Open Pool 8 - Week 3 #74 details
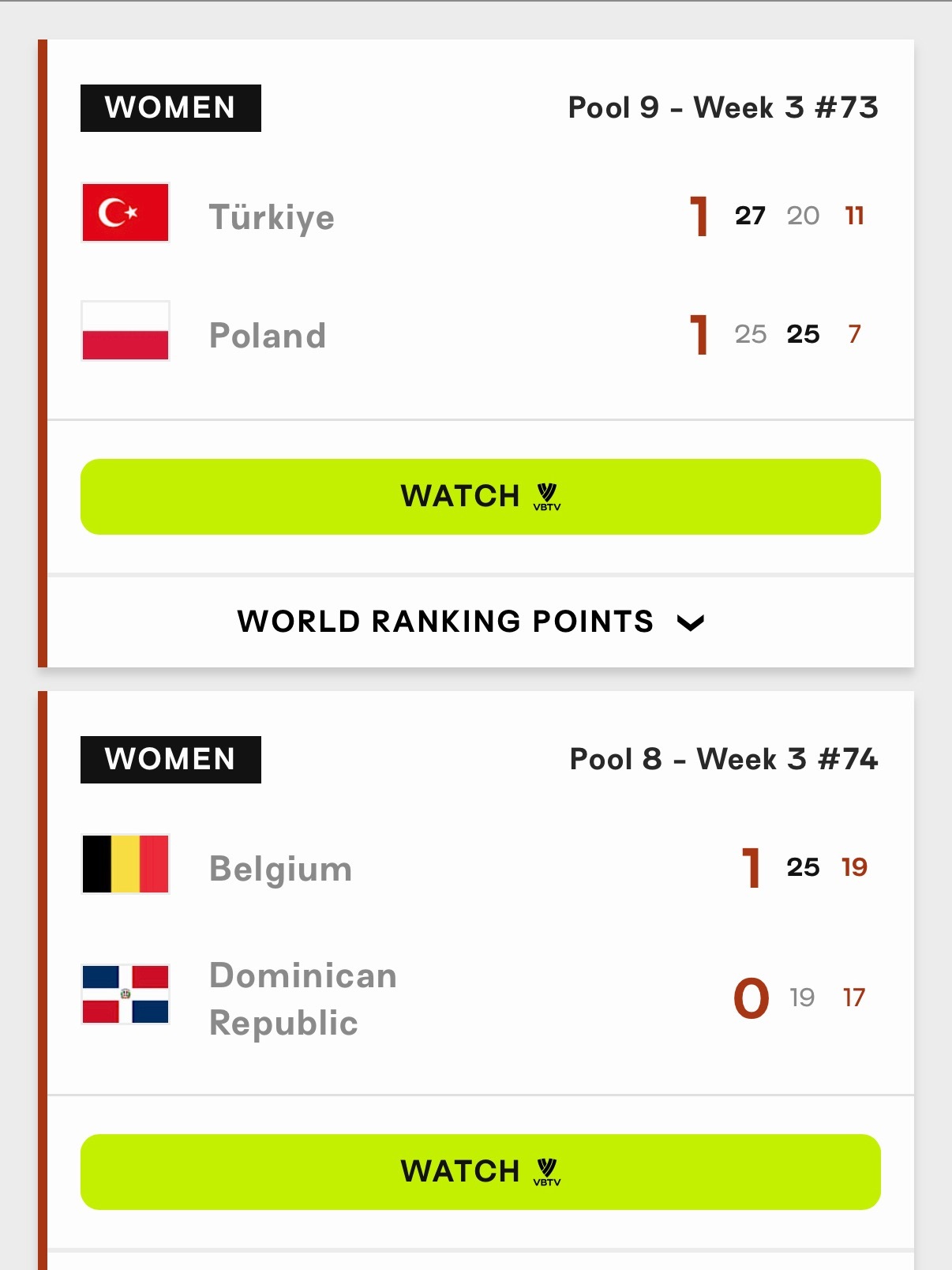952x1270 pixels. click(x=724, y=759)
